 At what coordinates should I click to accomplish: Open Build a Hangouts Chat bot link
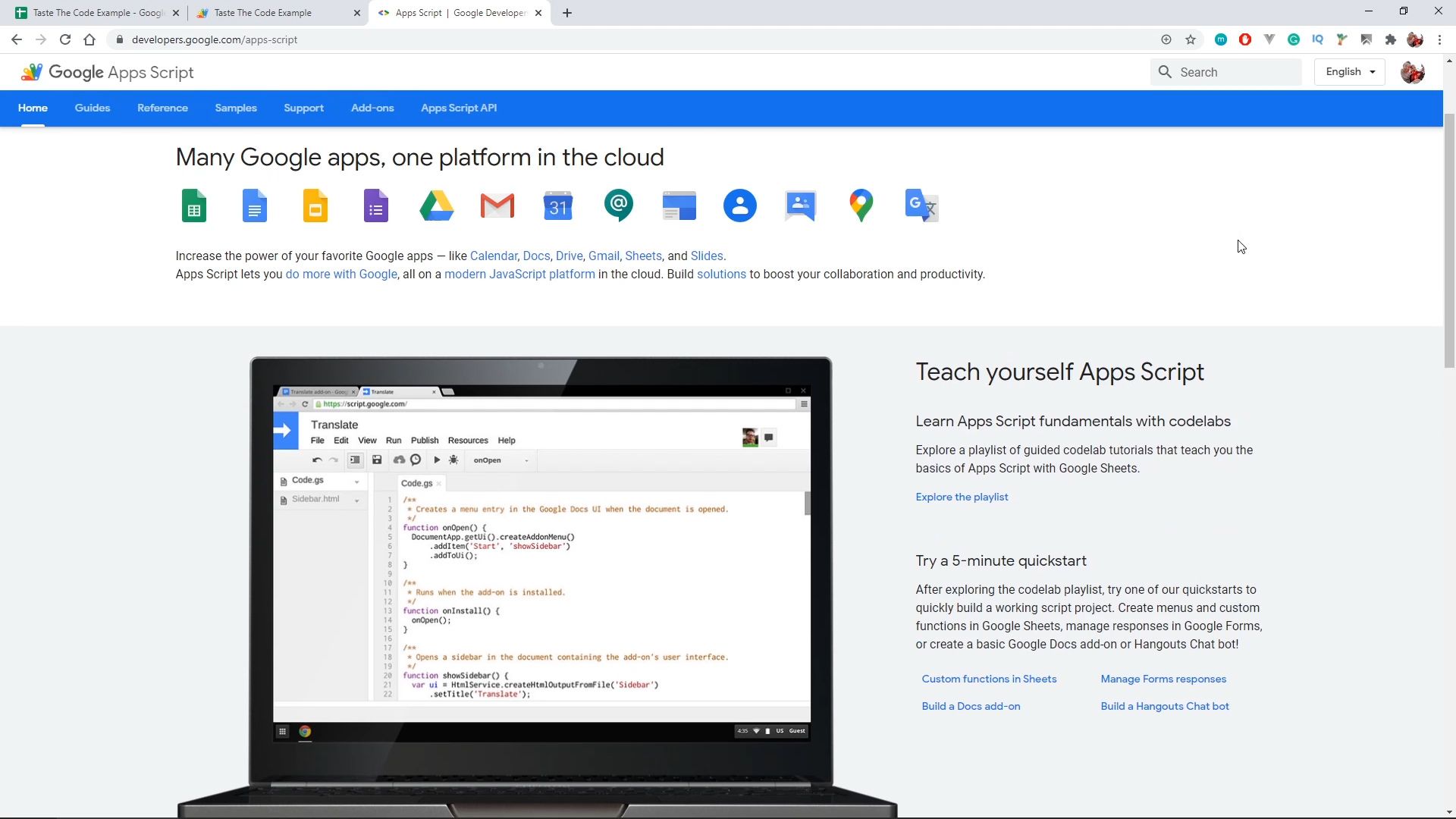click(1165, 706)
